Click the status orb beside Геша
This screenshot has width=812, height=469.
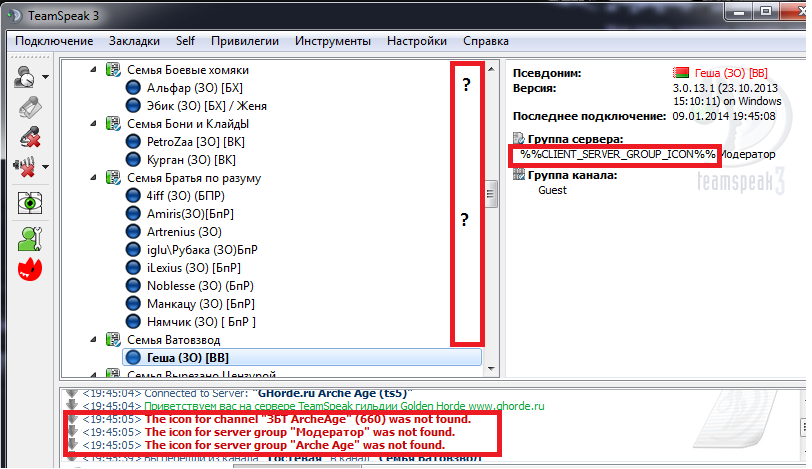point(133,357)
